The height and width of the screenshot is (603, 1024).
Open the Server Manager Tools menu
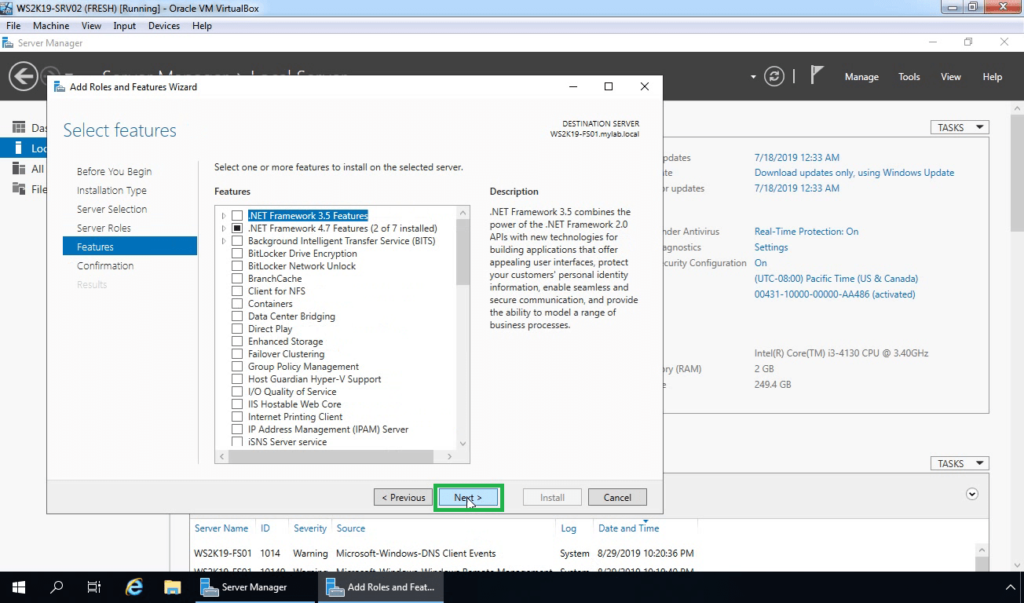(908, 76)
